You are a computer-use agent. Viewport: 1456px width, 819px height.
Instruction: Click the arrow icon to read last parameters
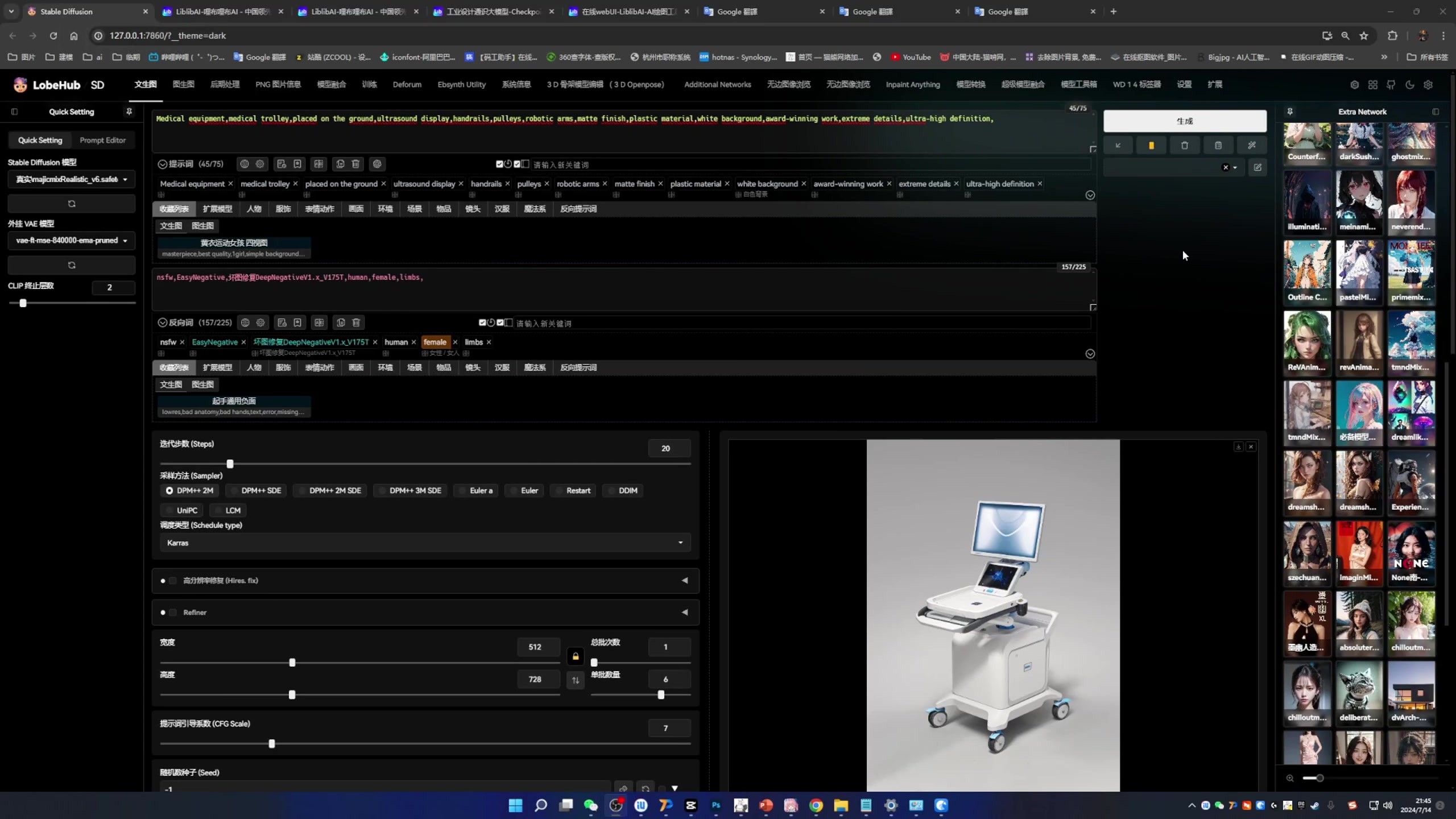[x=1118, y=146]
